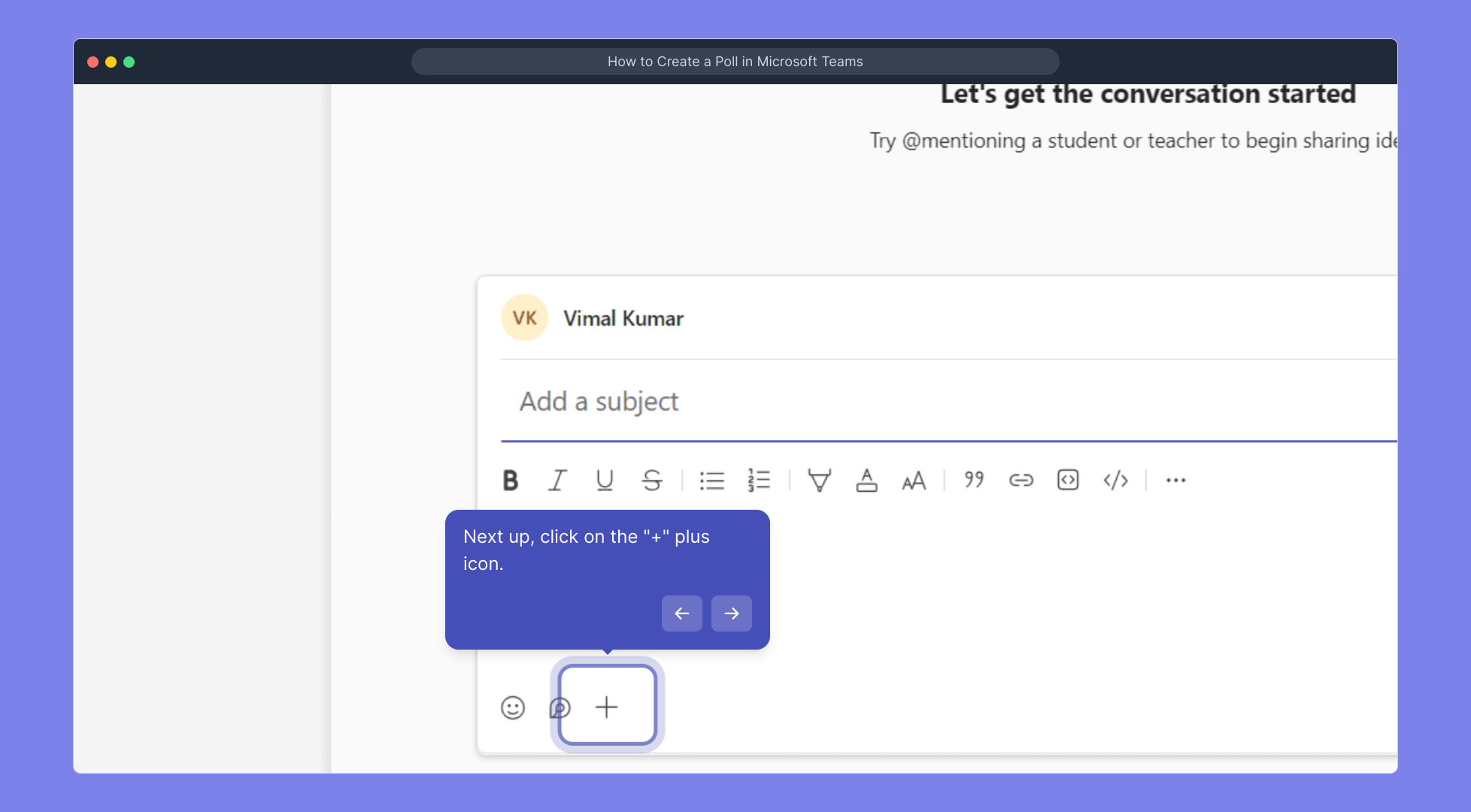Advance the tutorial with the forward arrow
Viewport: 1471px width, 812px height.
[731, 614]
